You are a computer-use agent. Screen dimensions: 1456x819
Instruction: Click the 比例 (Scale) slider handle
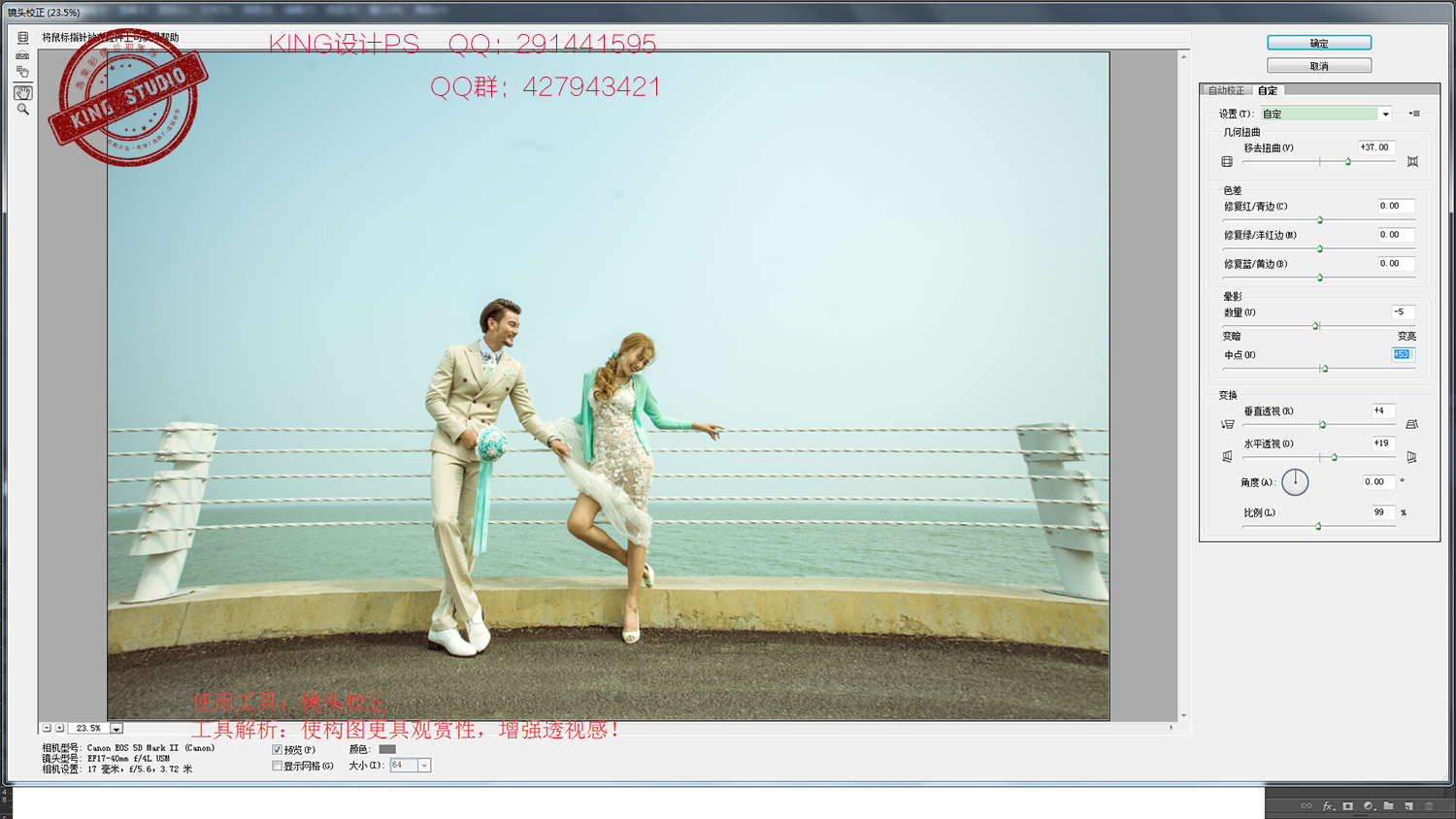(x=1318, y=526)
